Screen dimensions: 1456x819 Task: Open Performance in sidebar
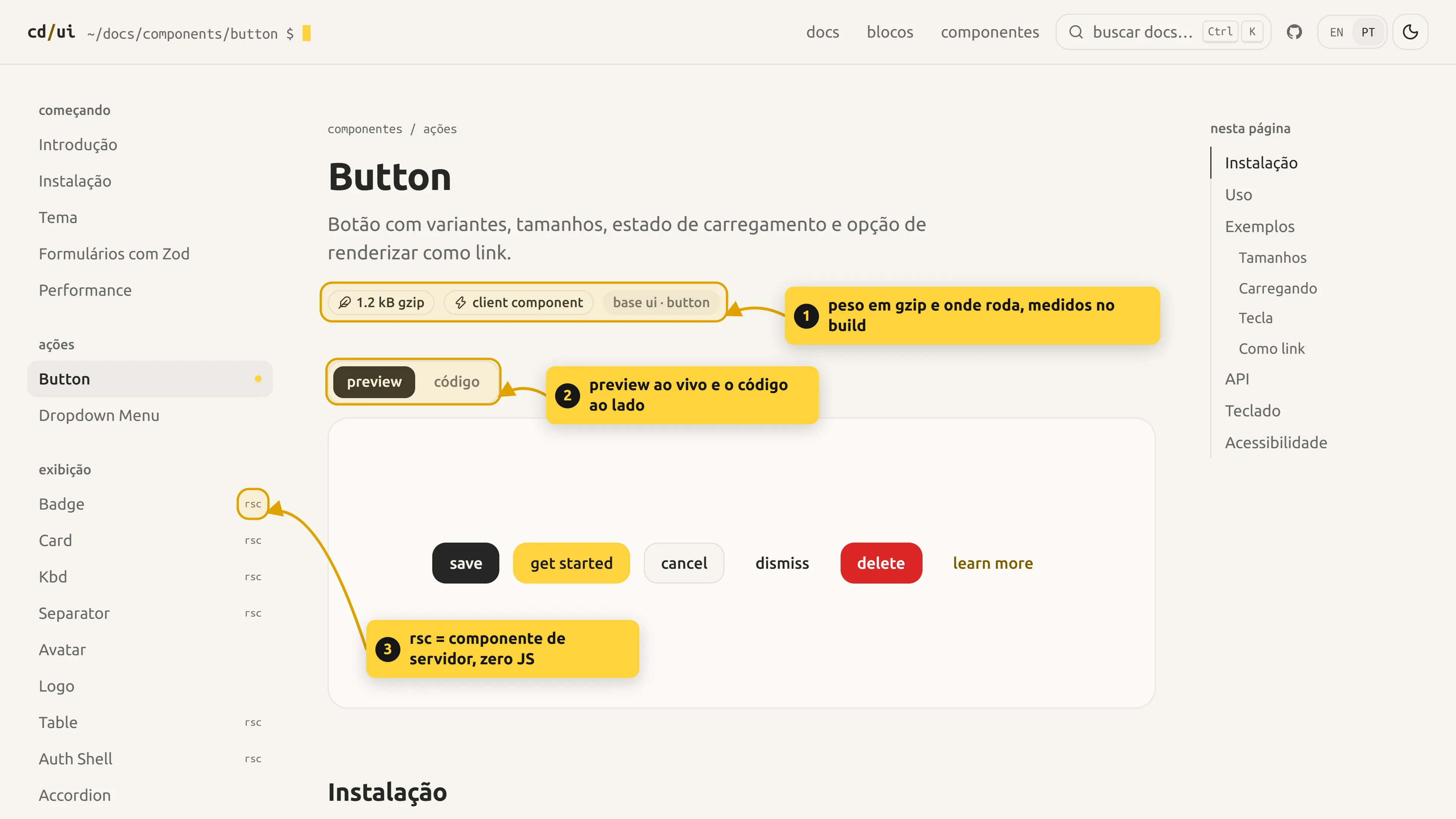[x=150, y=290]
